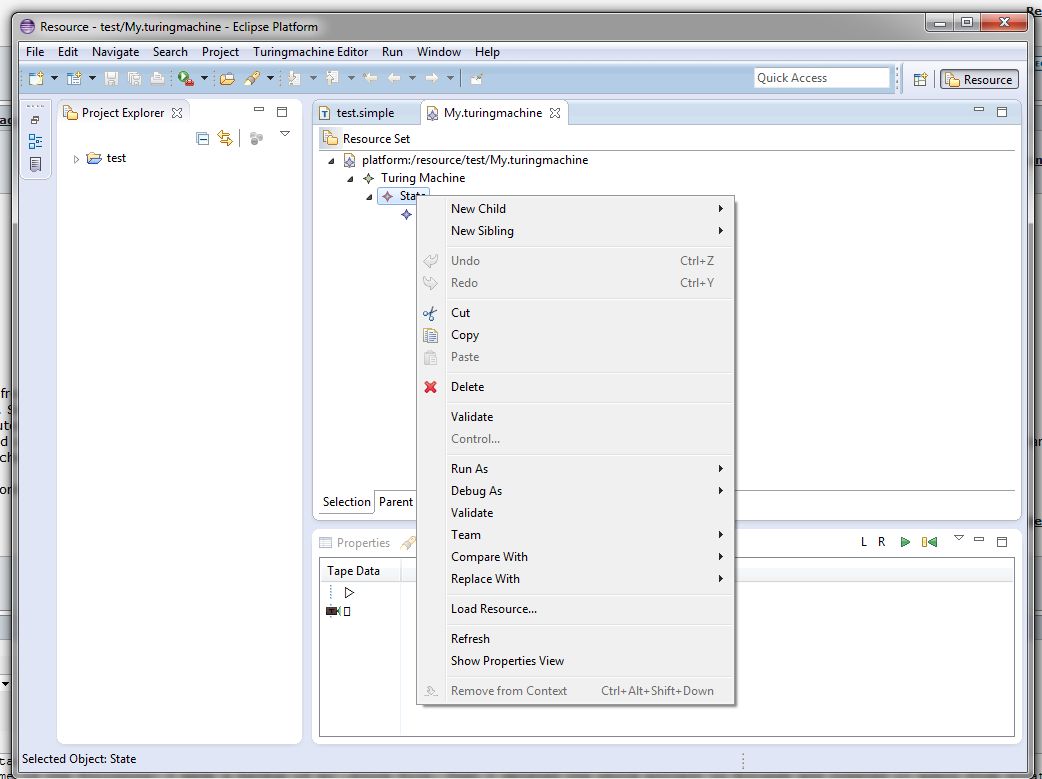1042x779 pixels.
Task: Open the Navigate menu
Action: [x=116, y=52]
